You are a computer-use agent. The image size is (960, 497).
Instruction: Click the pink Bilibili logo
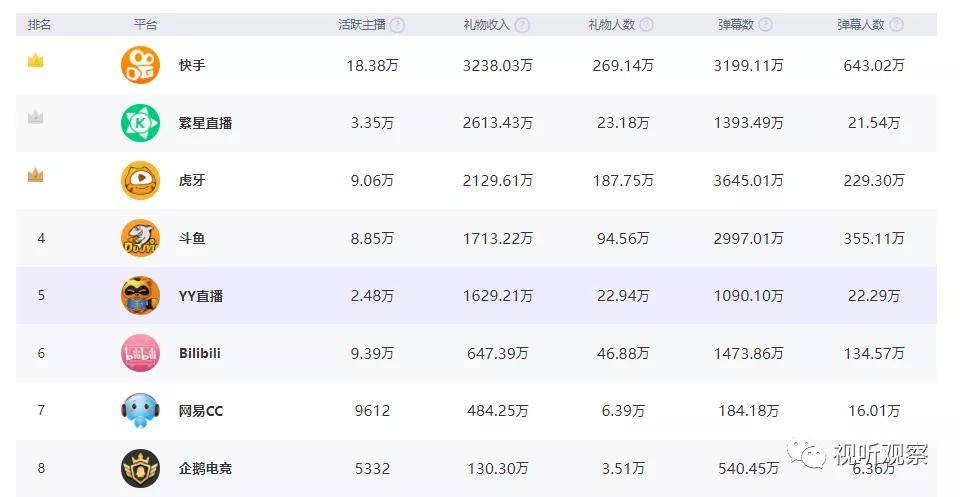[140, 353]
